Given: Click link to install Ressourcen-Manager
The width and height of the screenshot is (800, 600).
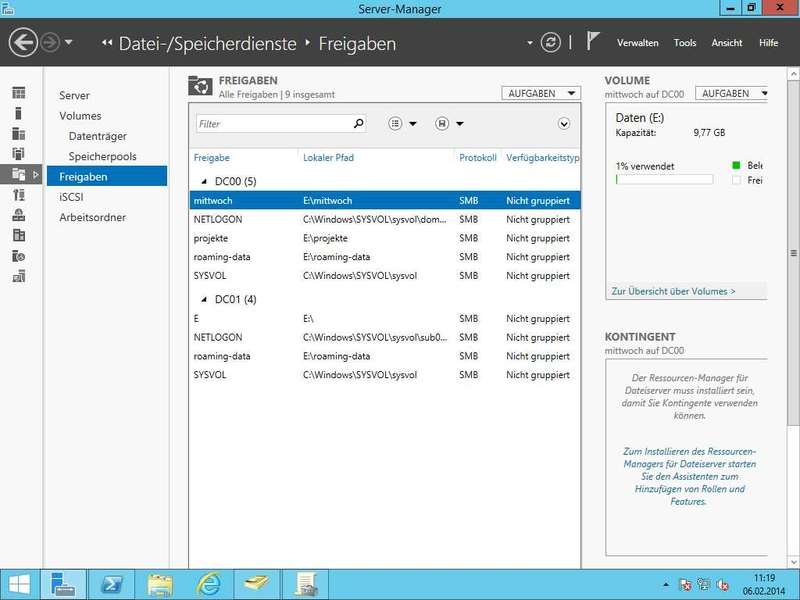Looking at the screenshot, I should (689, 476).
